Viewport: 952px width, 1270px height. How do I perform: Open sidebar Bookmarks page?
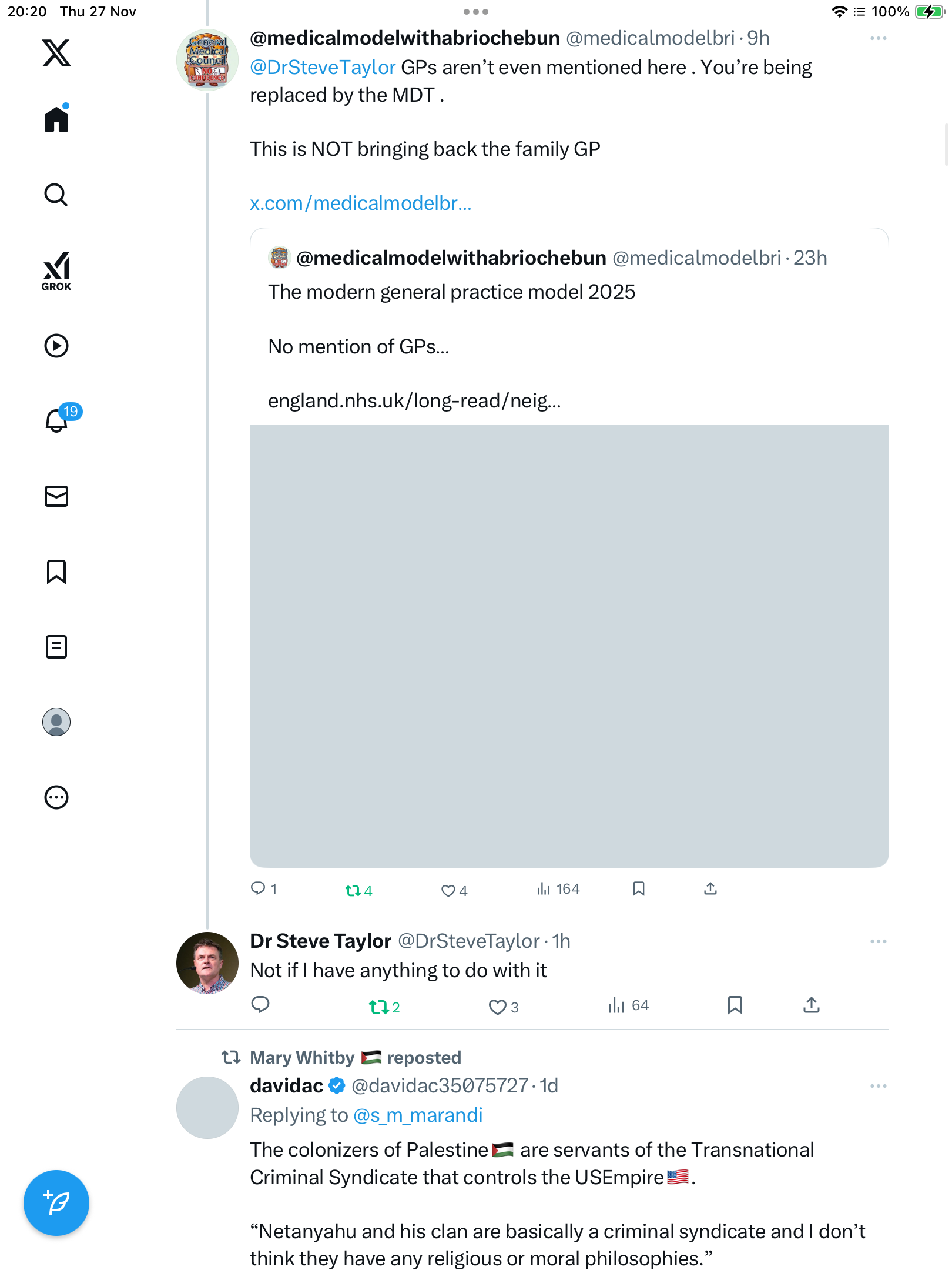point(56,571)
